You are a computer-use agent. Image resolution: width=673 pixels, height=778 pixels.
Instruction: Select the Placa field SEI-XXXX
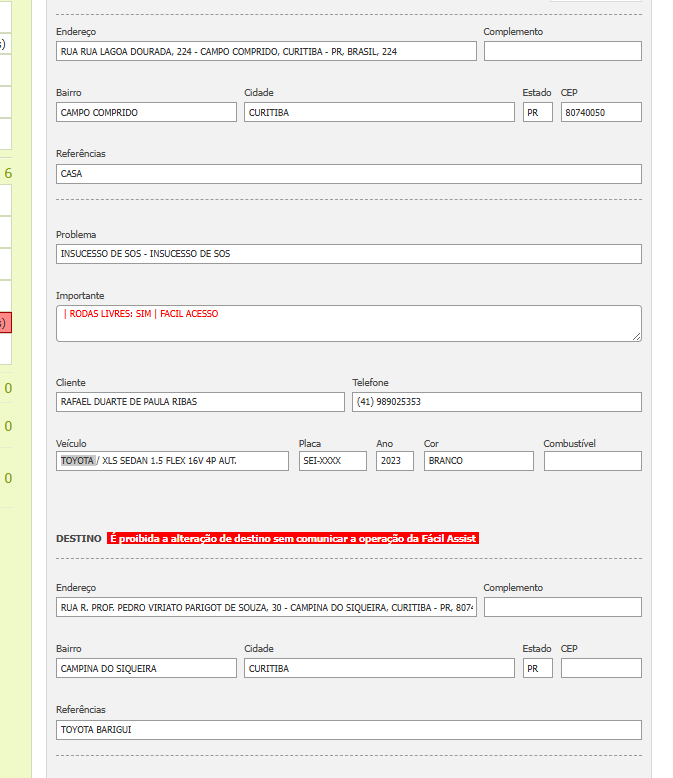[333, 461]
